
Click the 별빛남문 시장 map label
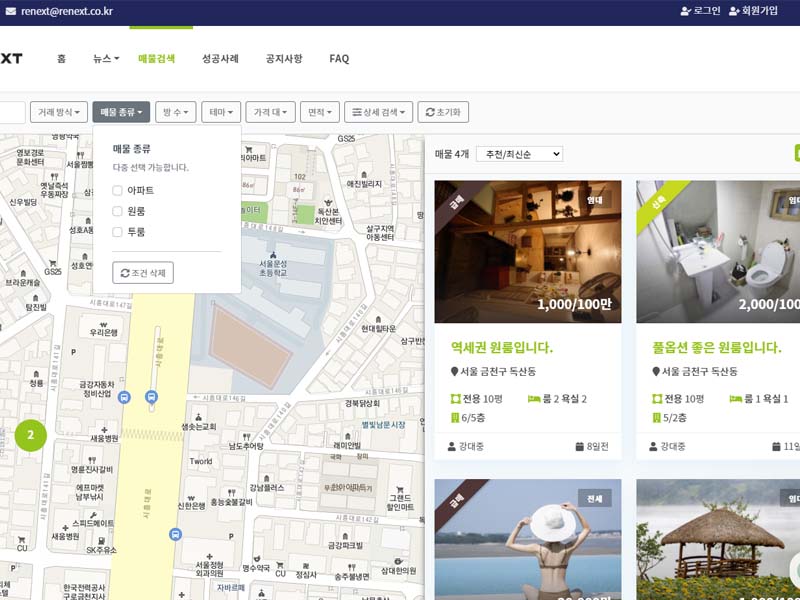pos(383,425)
